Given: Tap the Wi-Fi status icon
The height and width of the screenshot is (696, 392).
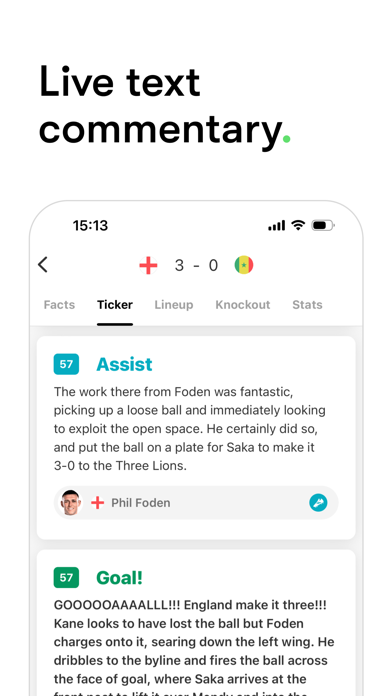Looking at the screenshot, I should [298, 225].
